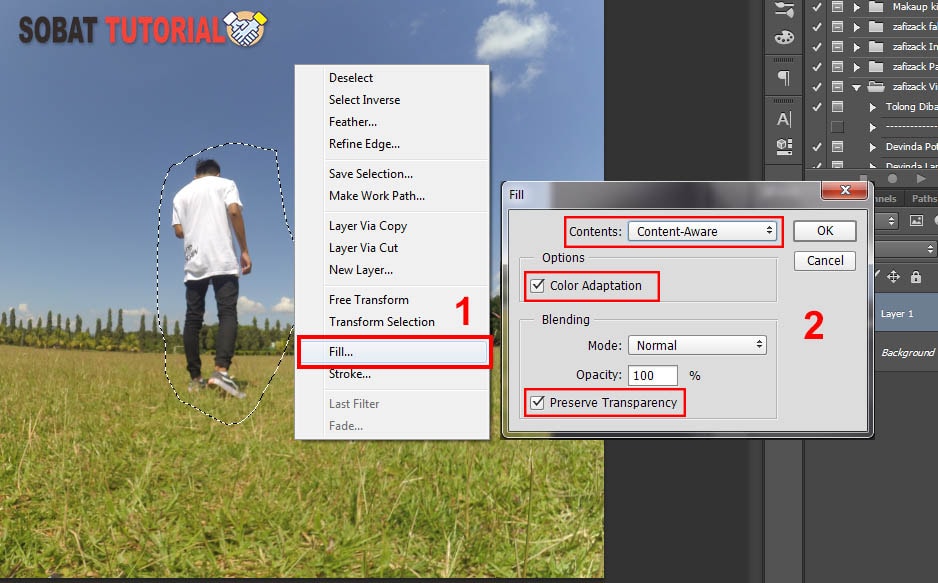Uncheck the zafizack fa set checkmark
938x583 pixels.
click(x=817, y=27)
